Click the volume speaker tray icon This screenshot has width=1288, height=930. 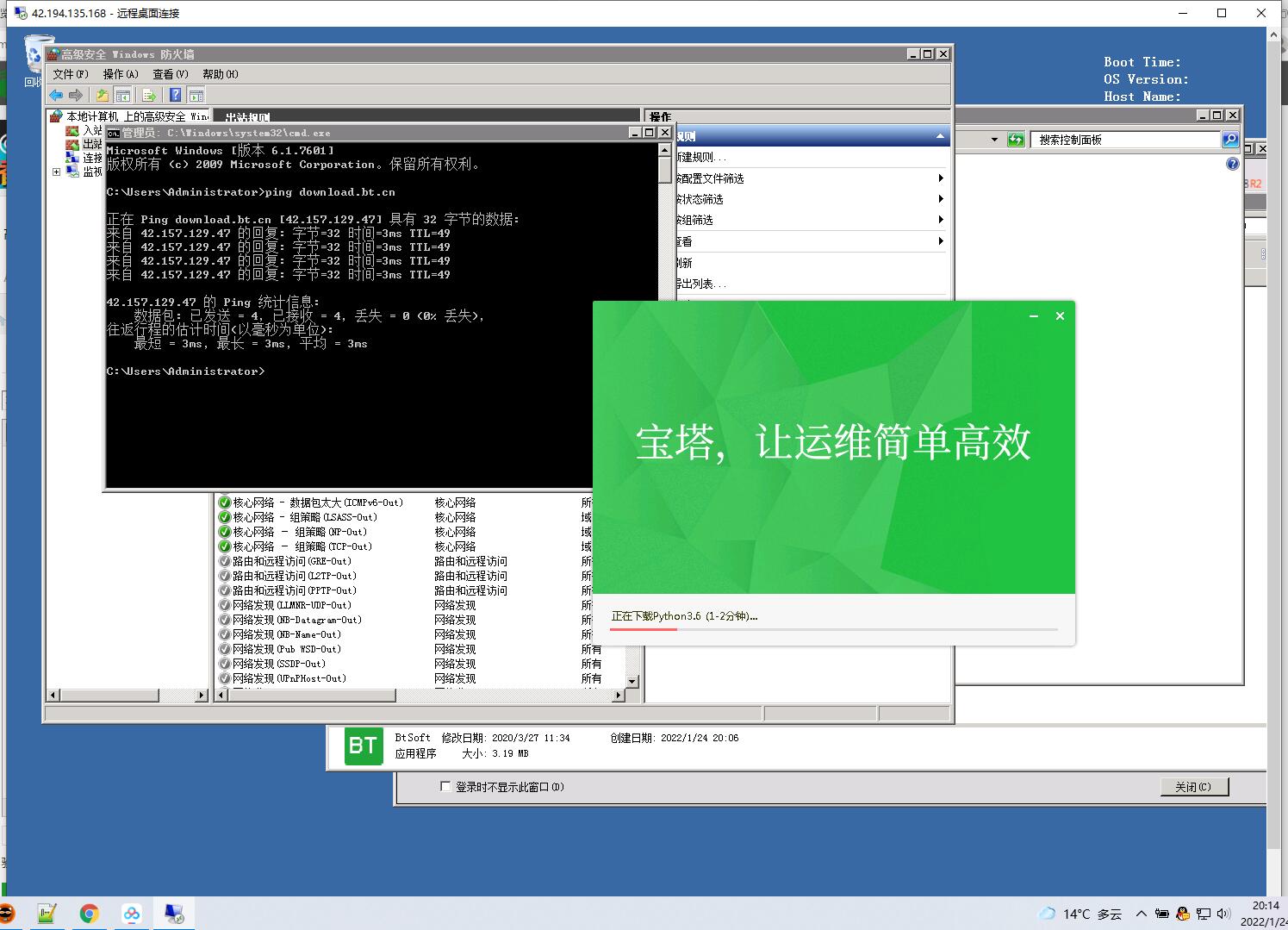point(1223,914)
